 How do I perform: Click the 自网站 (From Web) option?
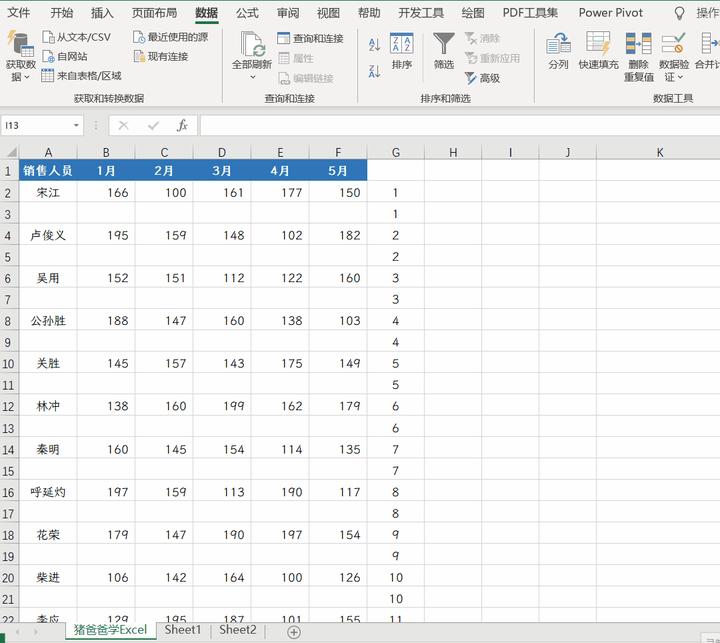click(x=65, y=56)
